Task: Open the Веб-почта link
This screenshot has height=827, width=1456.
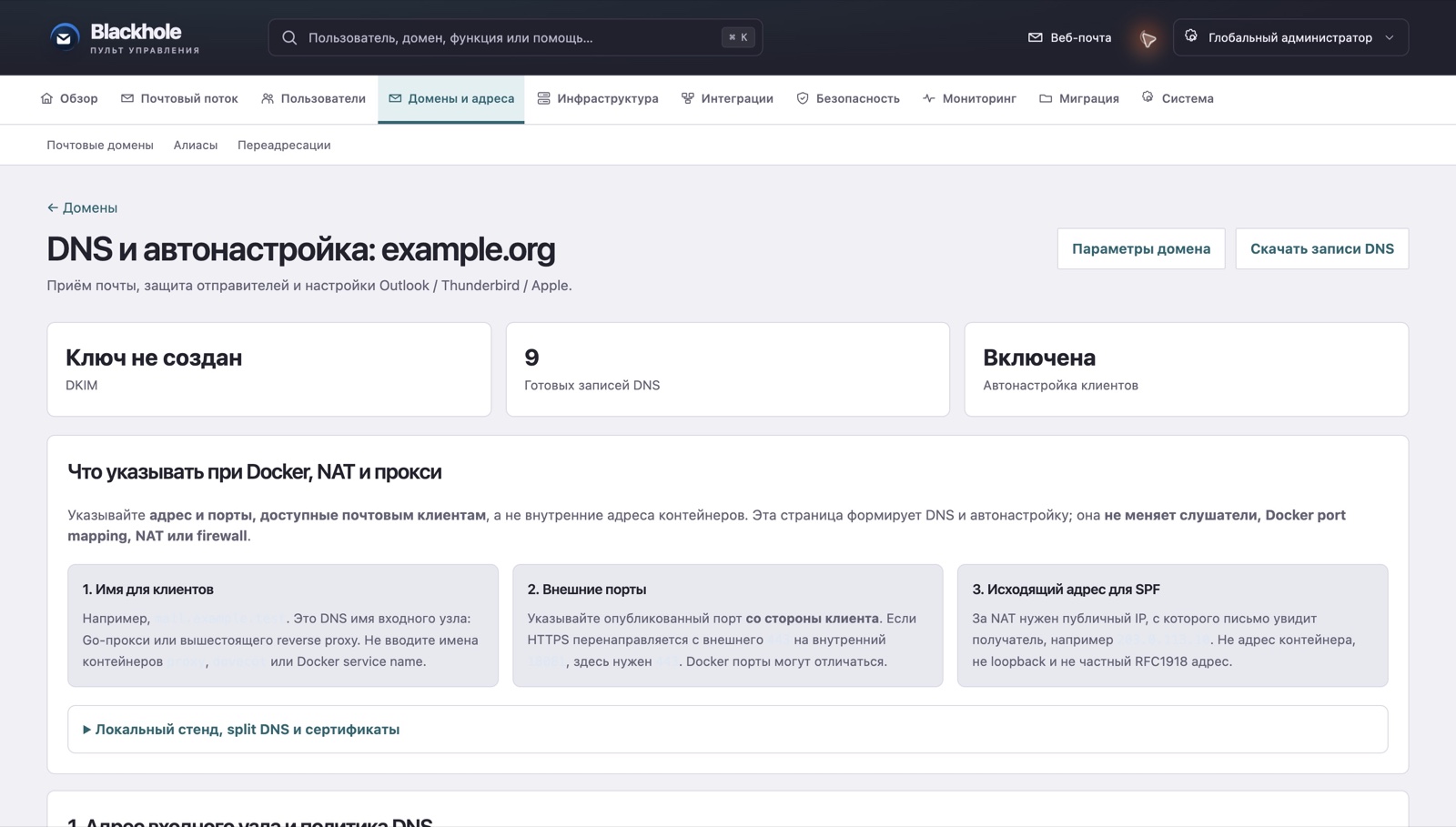Action: 1069,37
